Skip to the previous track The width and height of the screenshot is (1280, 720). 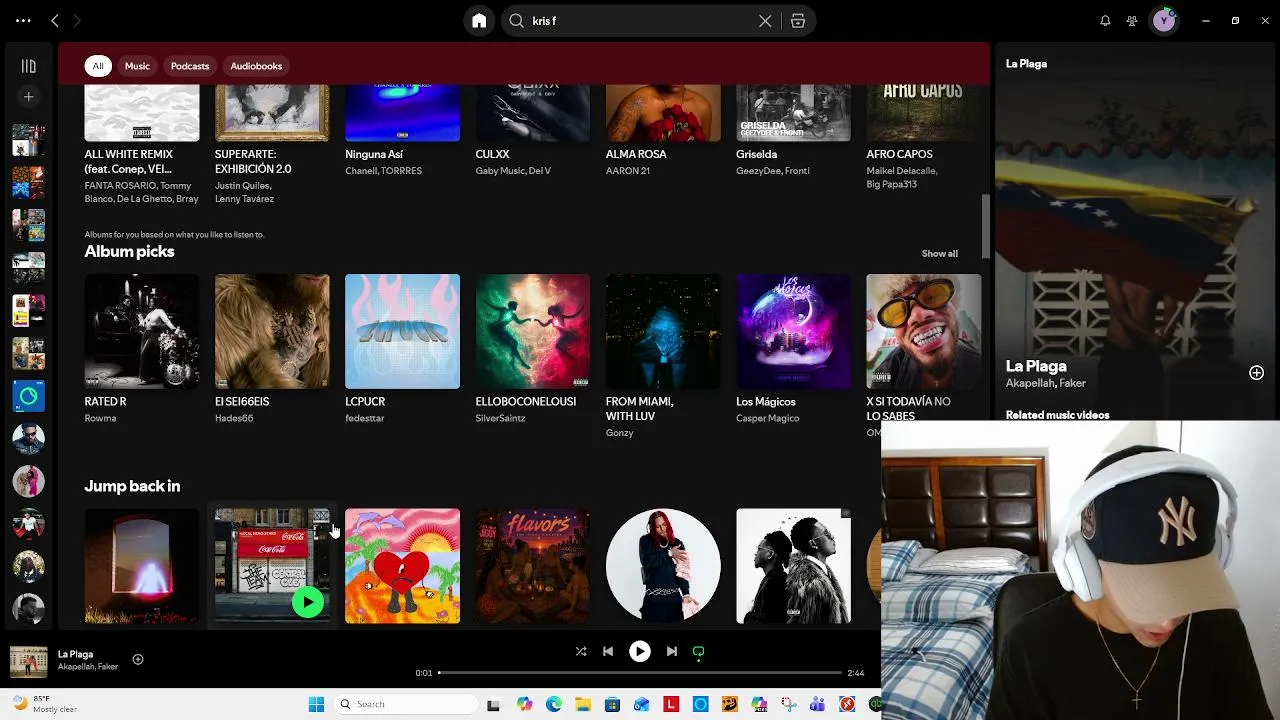point(608,651)
